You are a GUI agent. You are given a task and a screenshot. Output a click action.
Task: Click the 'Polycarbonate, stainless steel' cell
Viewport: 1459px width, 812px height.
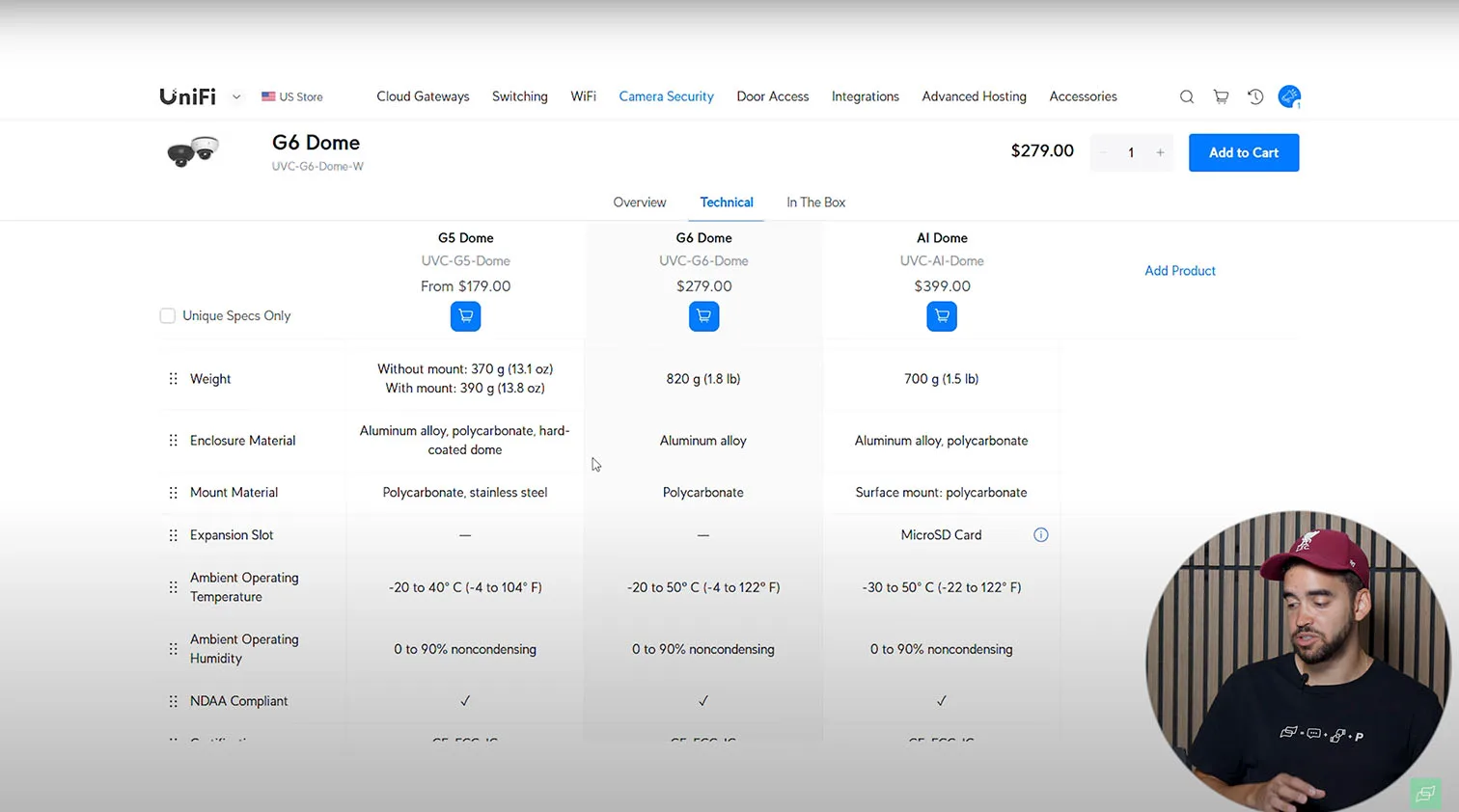(465, 493)
